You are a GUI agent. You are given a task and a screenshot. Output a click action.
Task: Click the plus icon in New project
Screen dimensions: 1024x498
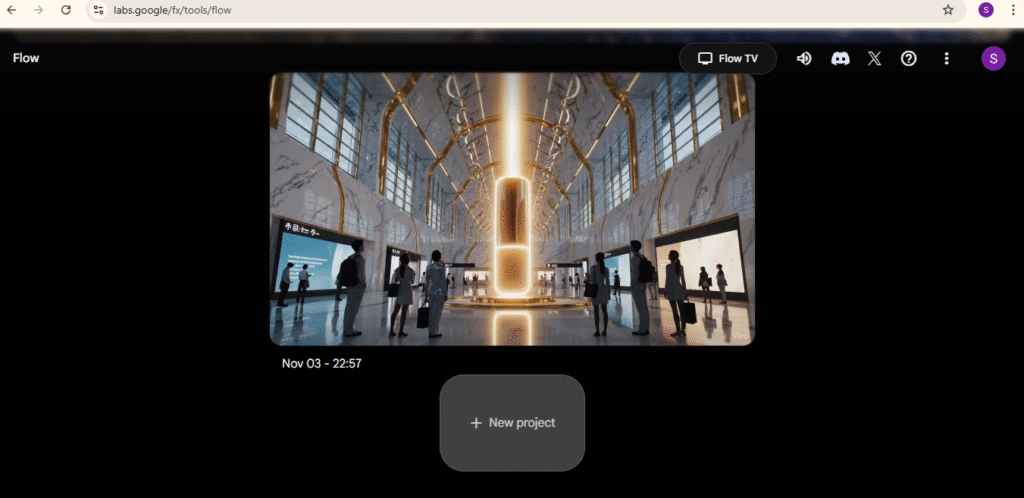click(476, 423)
